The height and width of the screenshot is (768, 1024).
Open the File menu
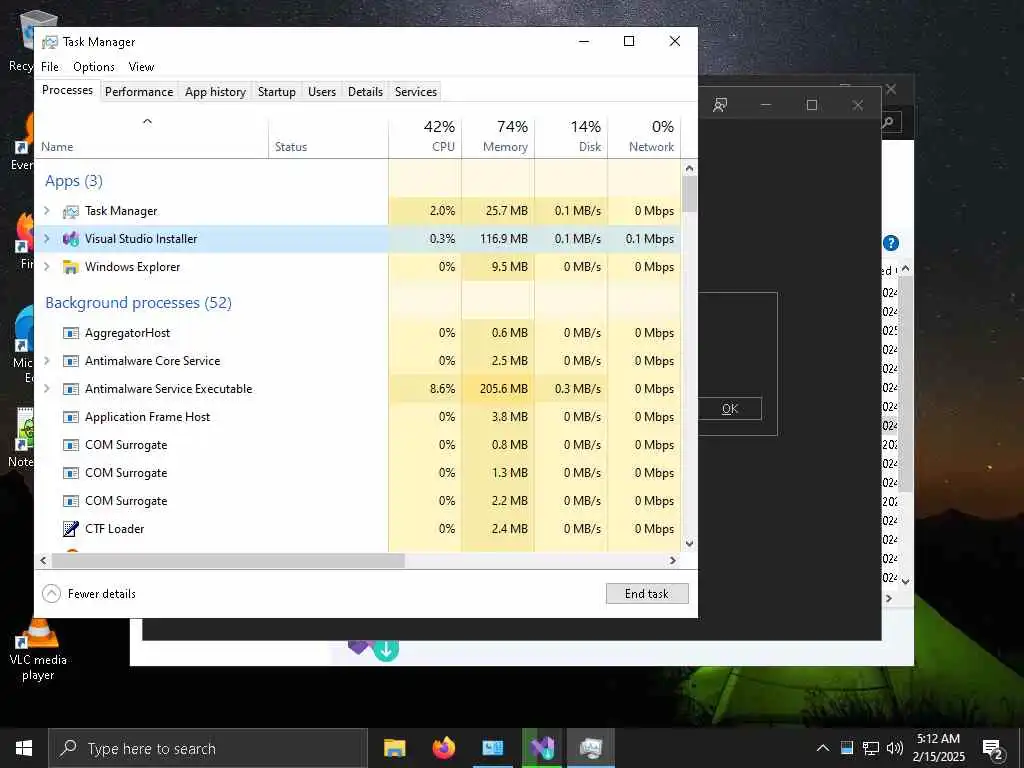pos(50,67)
